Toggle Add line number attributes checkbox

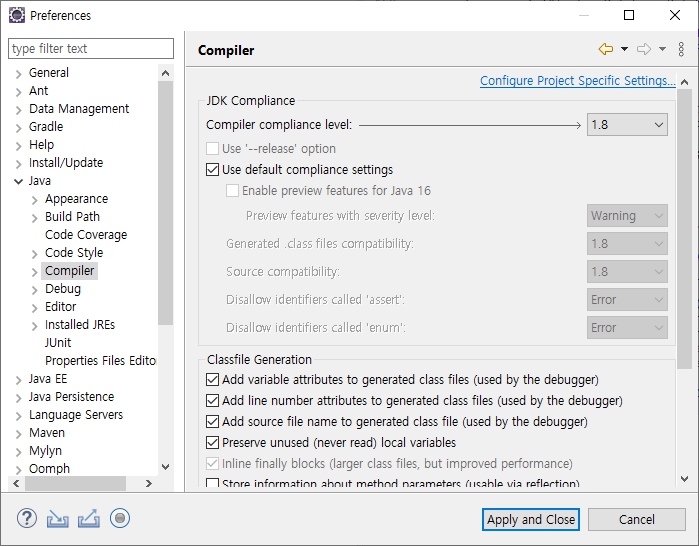click(x=213, y=401)
